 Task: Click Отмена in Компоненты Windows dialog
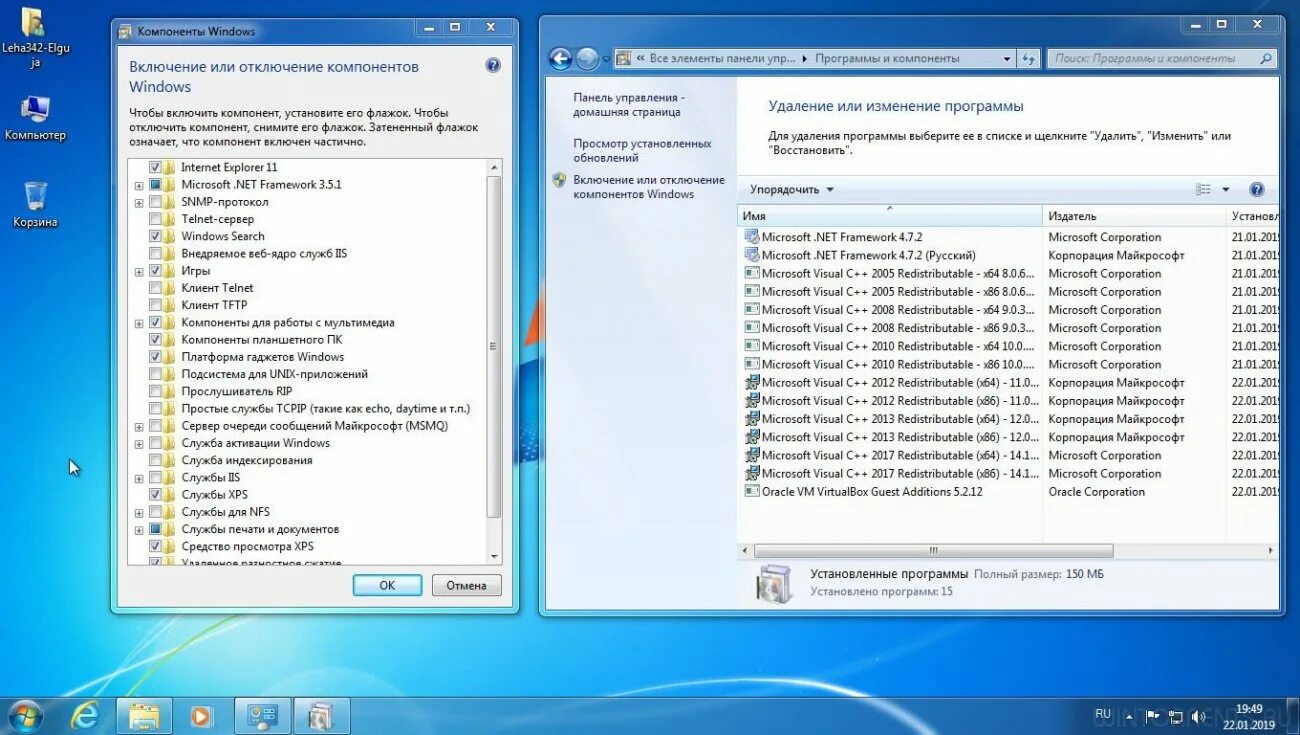click(466, 586)
